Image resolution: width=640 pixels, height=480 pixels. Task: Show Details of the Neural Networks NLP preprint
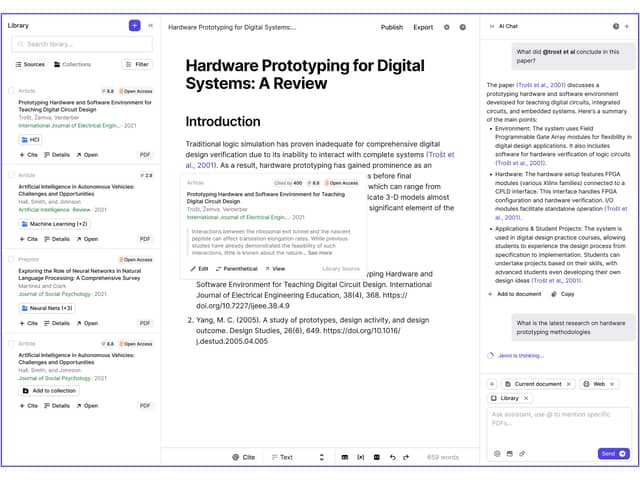coord(57,323)
